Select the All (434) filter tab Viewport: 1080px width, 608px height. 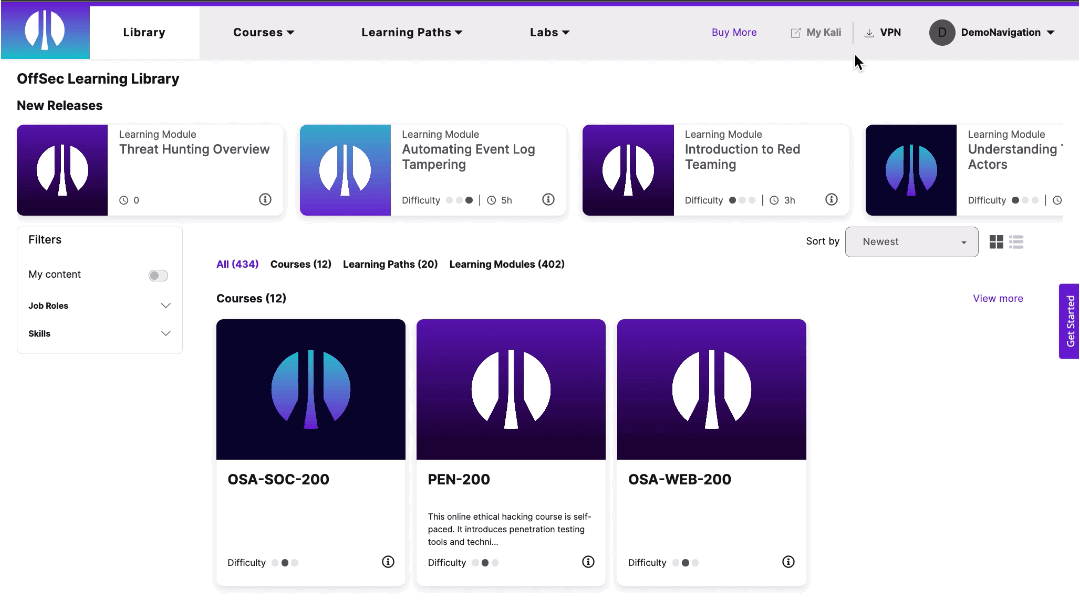(237, 264)
